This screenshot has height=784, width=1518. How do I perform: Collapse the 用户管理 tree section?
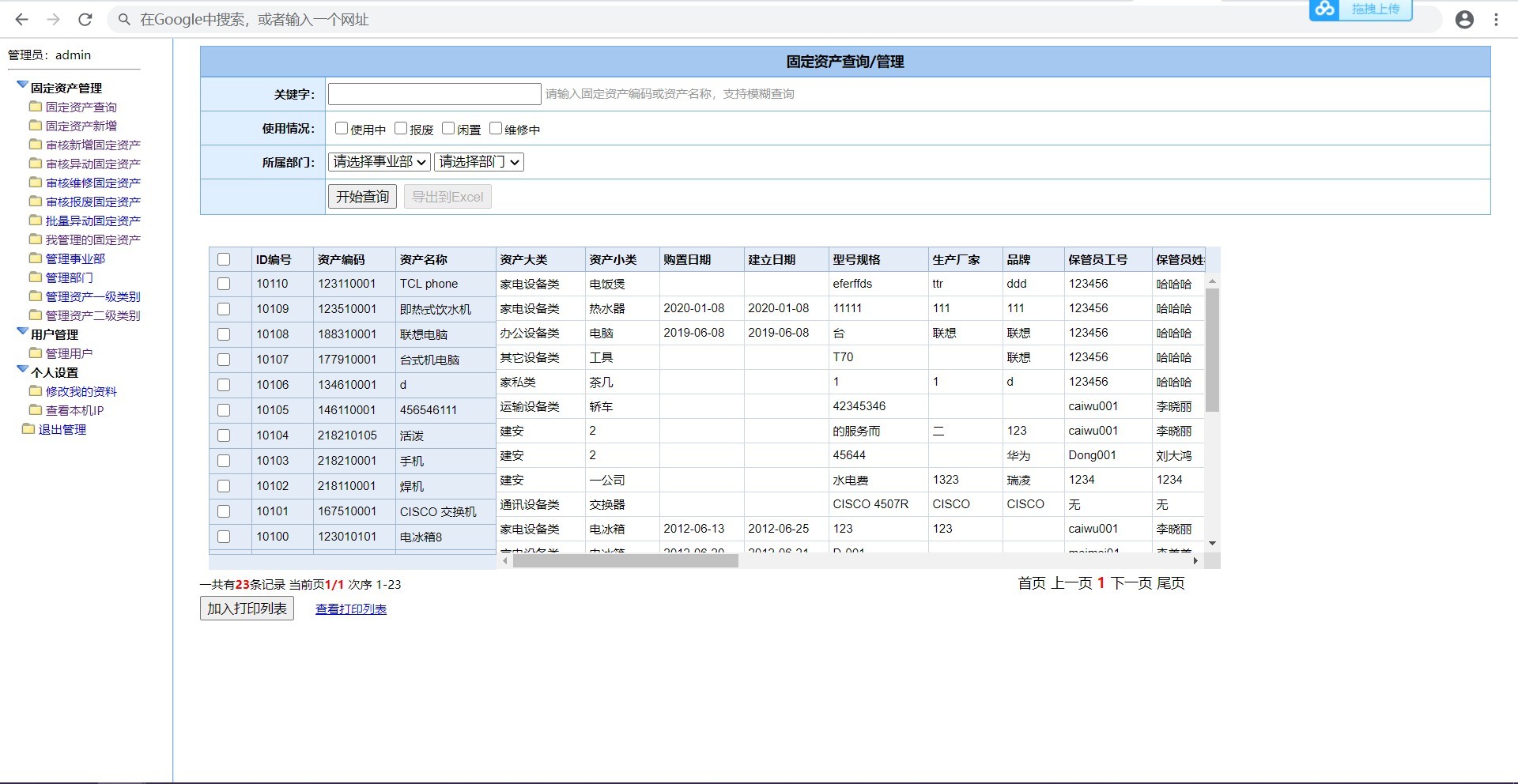[x=22, y=332]
